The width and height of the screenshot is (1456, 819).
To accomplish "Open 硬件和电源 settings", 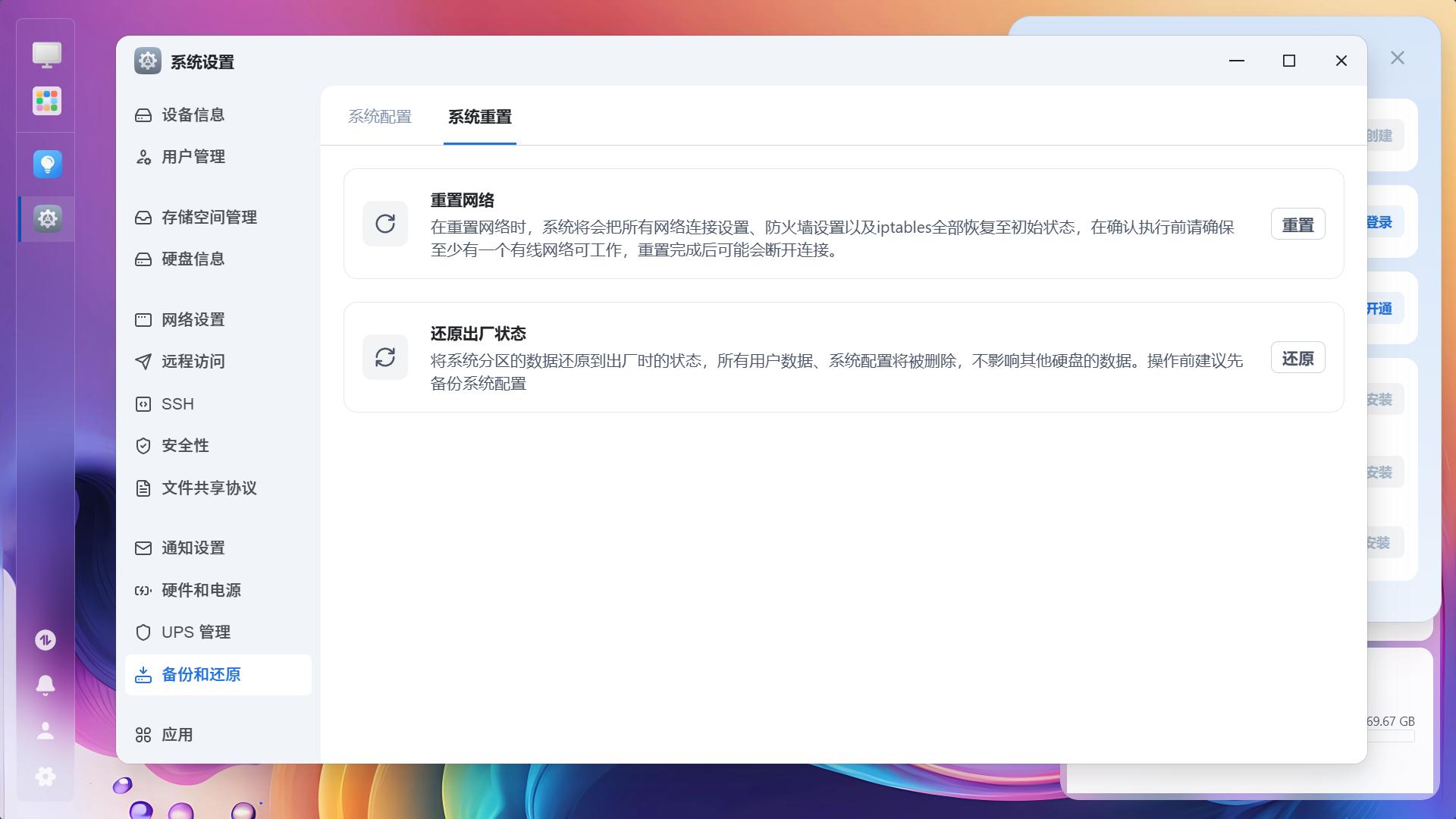I will tap(201, 591).
